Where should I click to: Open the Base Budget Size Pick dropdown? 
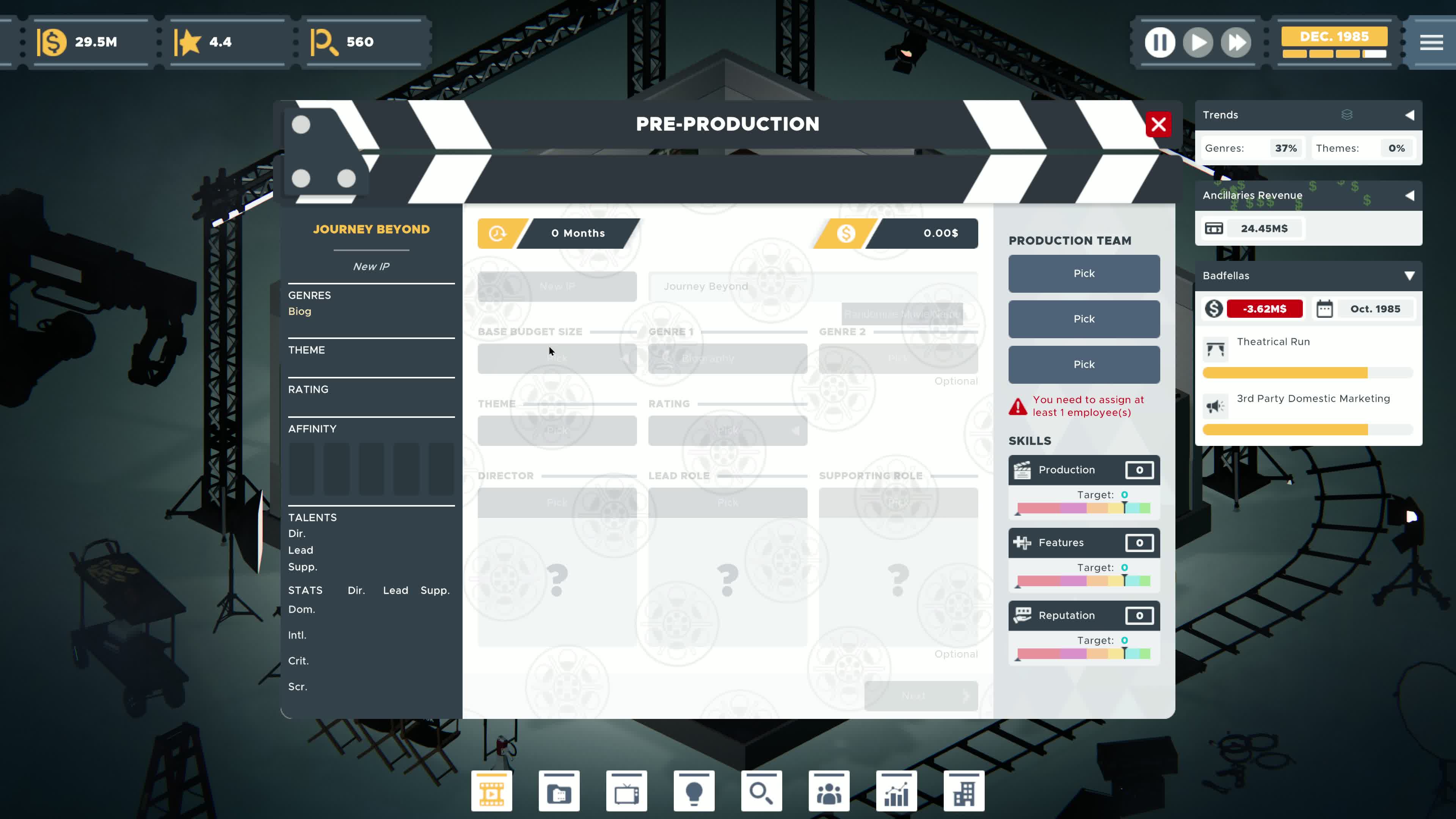click(557, 358)
